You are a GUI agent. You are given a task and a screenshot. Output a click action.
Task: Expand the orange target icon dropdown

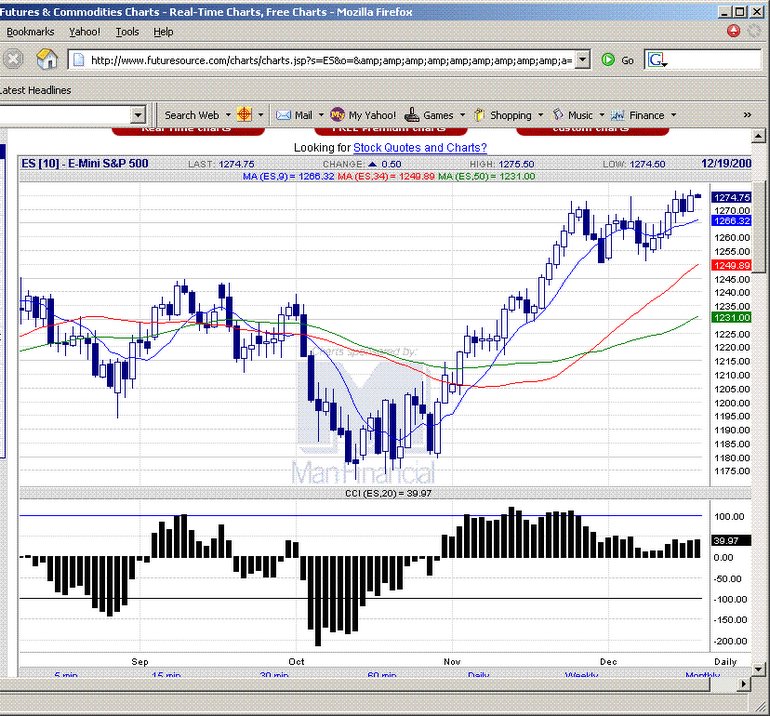pos(260,115)
